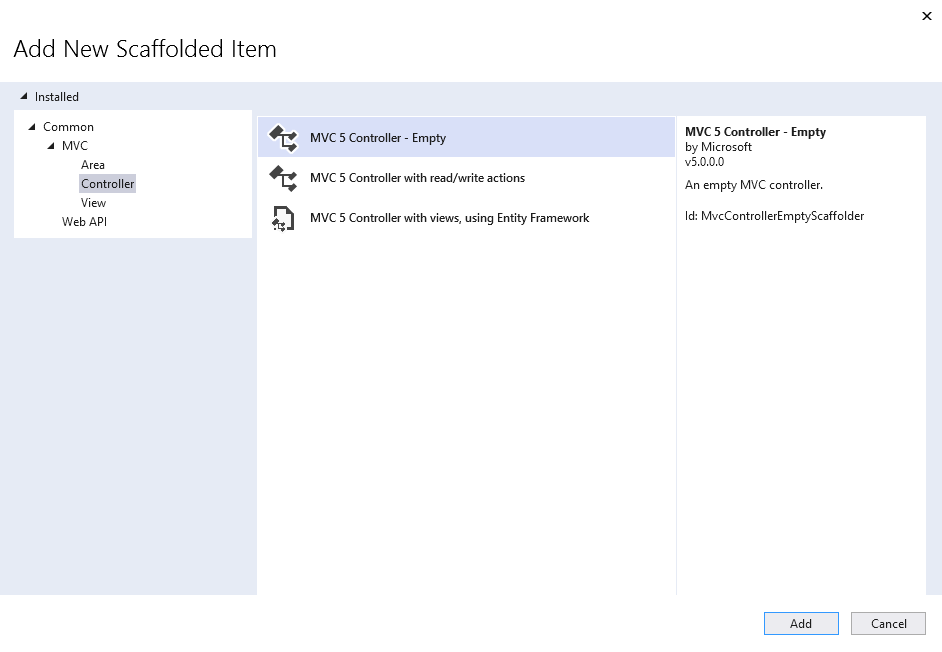
Task: Collapse the Common tree node arrow
Action: click(32, 127)
